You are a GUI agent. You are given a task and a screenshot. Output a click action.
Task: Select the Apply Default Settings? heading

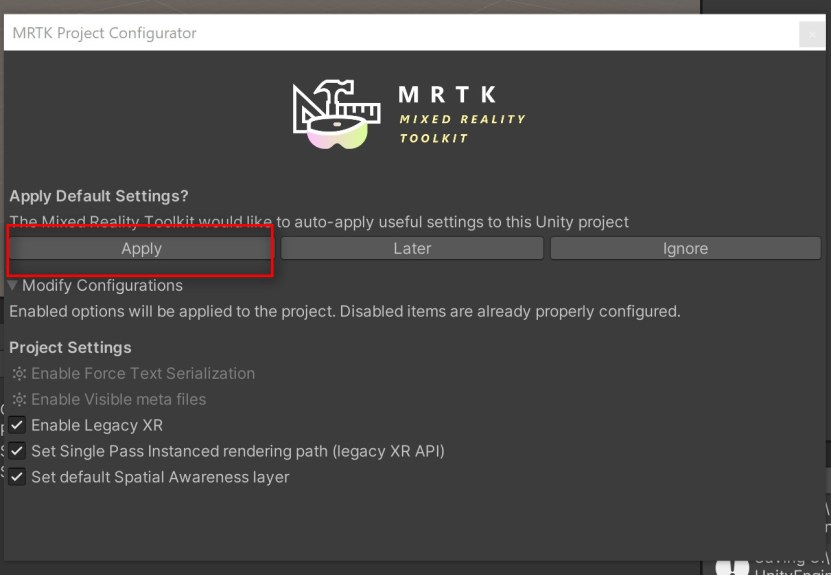(99, 196)
